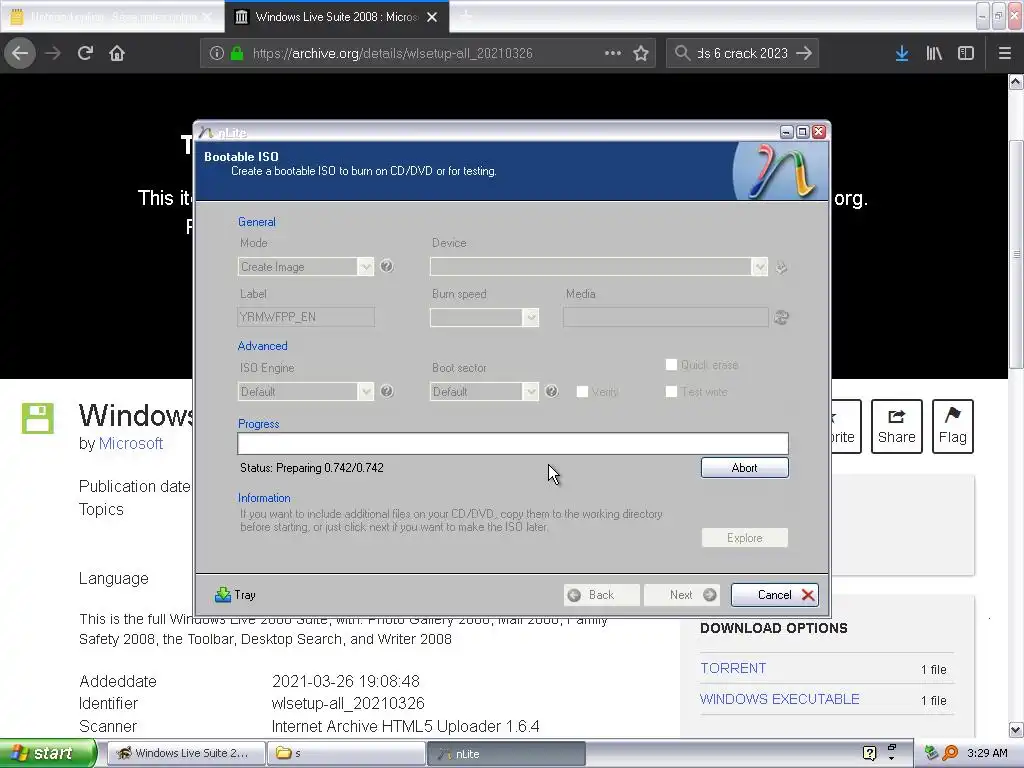Switch to the first browser tab

pos(111,17)
